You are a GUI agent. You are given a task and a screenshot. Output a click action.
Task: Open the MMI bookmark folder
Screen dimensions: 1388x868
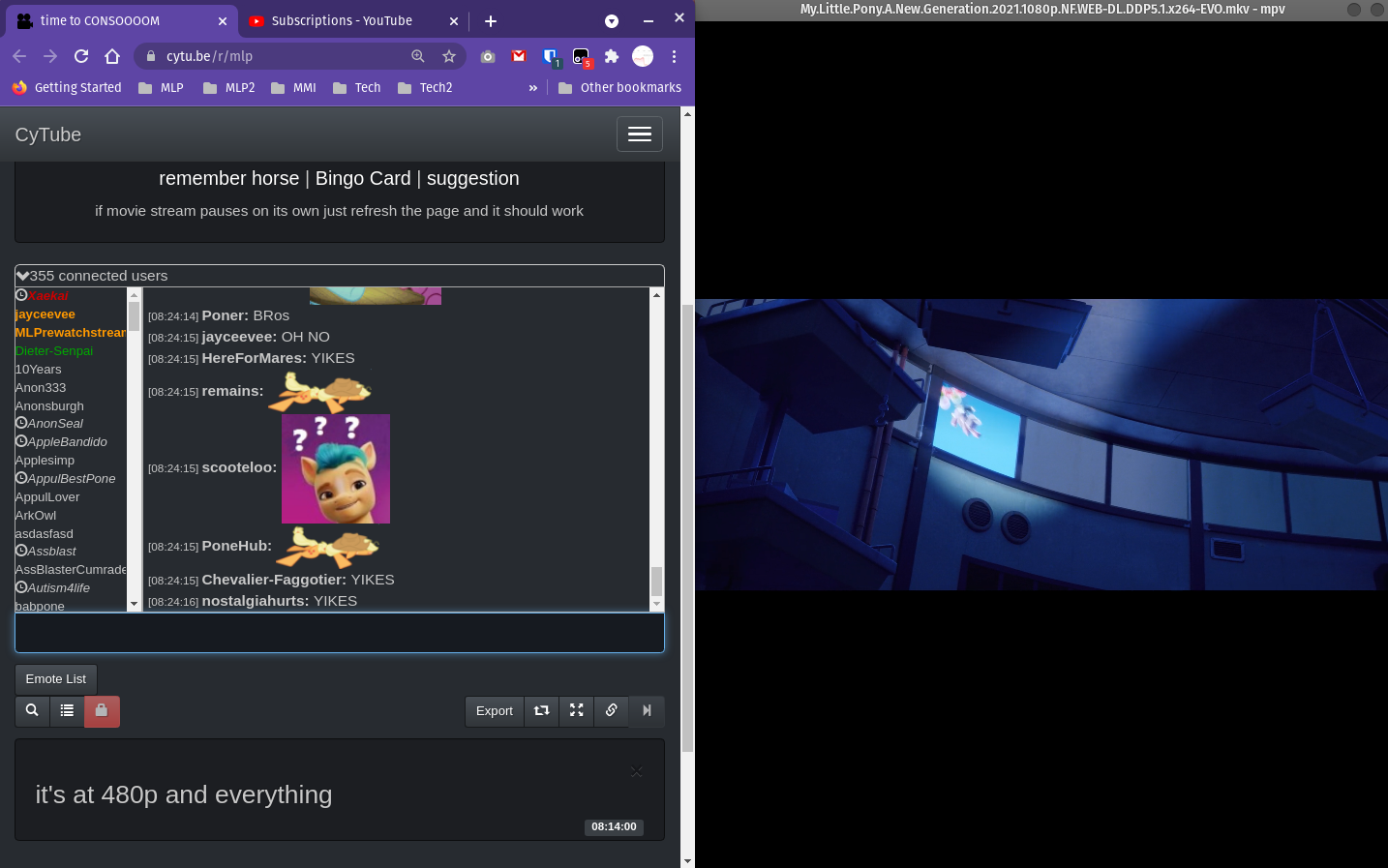tap(293, 87)
